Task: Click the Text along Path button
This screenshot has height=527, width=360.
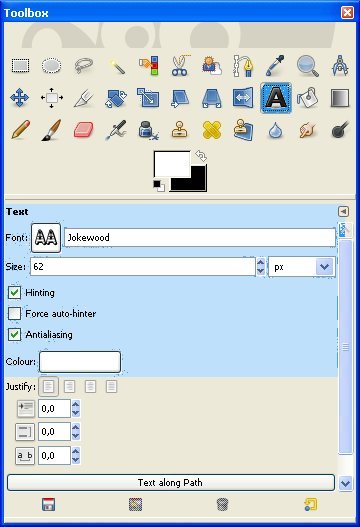Action: click(171, 483)
